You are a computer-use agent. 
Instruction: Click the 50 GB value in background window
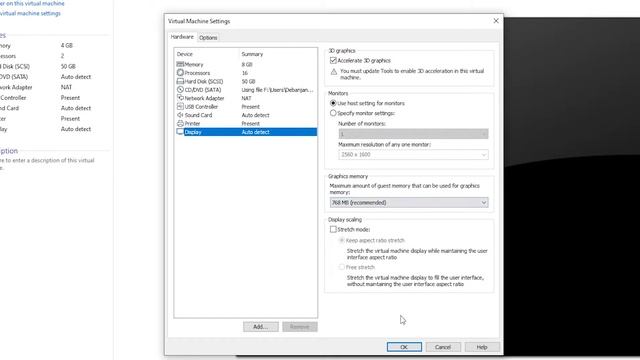coord(68,66)
